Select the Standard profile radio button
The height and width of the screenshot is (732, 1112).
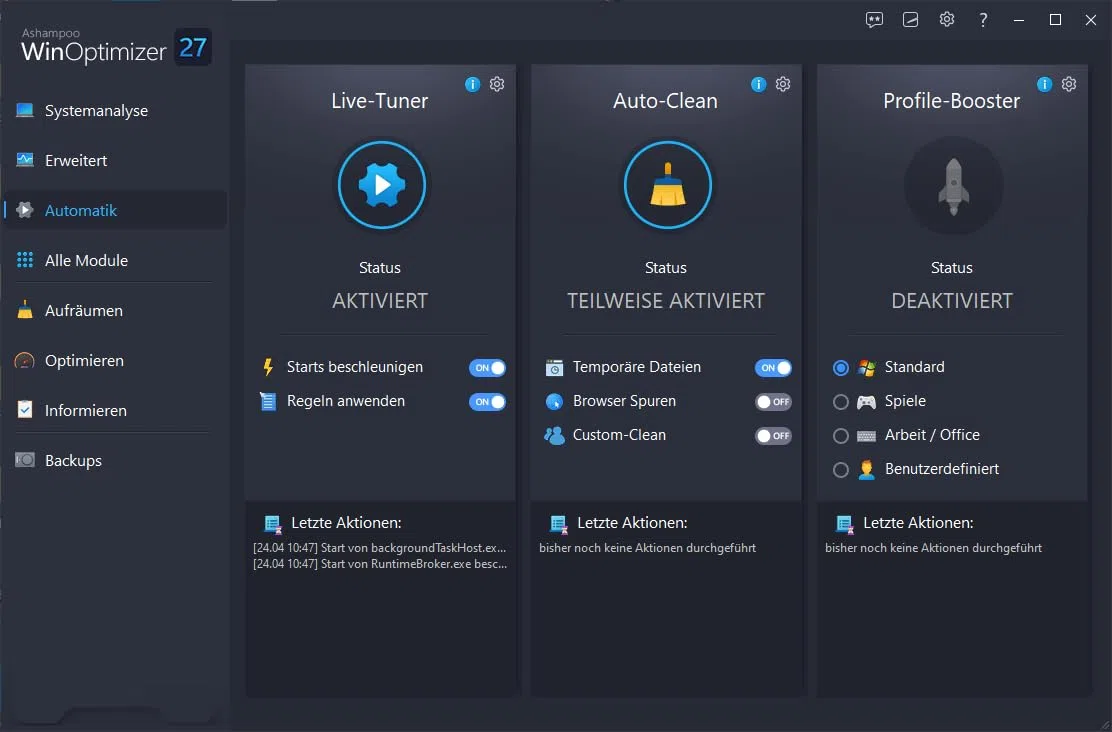[x=840, y=367]
